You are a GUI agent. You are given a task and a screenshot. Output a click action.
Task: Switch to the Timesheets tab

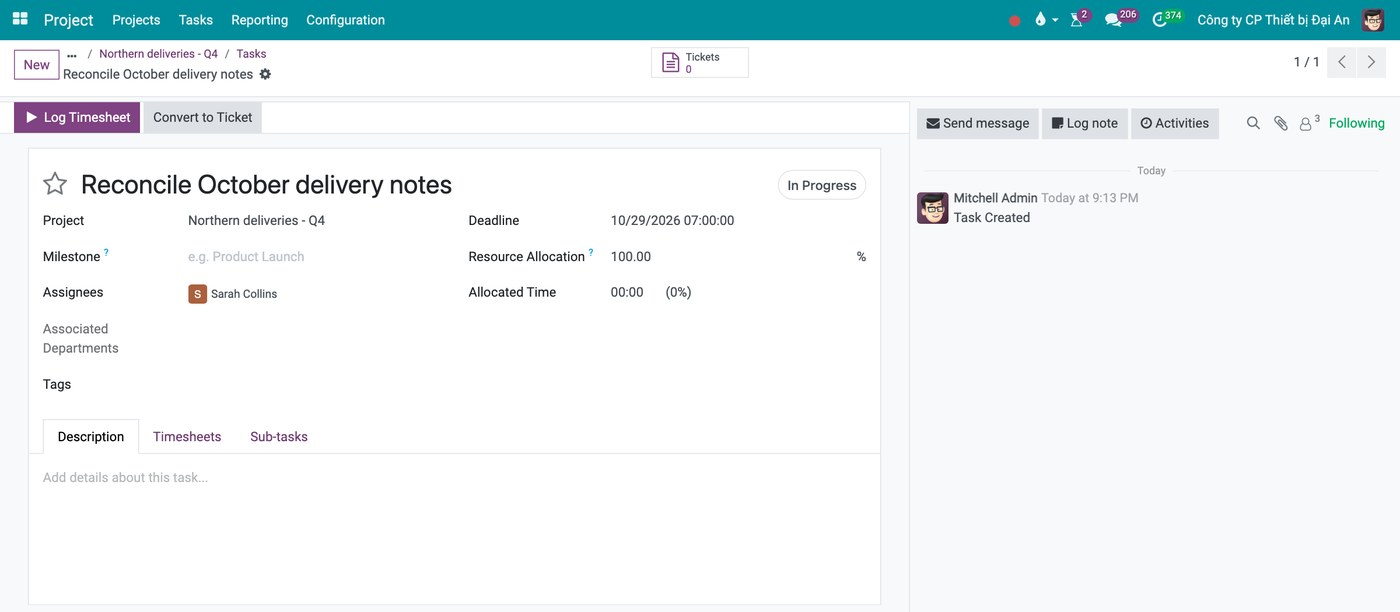pos(187,437)
